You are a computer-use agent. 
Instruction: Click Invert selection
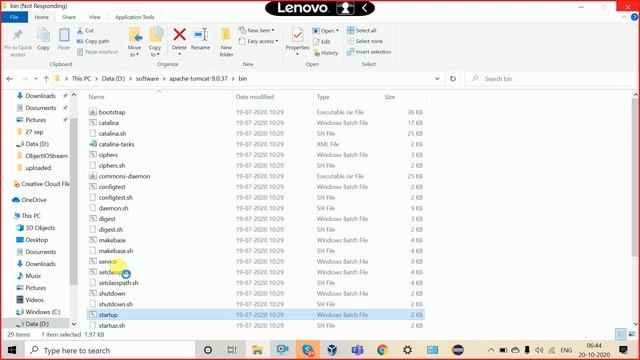pyautogui.click(x=369, y=52)
